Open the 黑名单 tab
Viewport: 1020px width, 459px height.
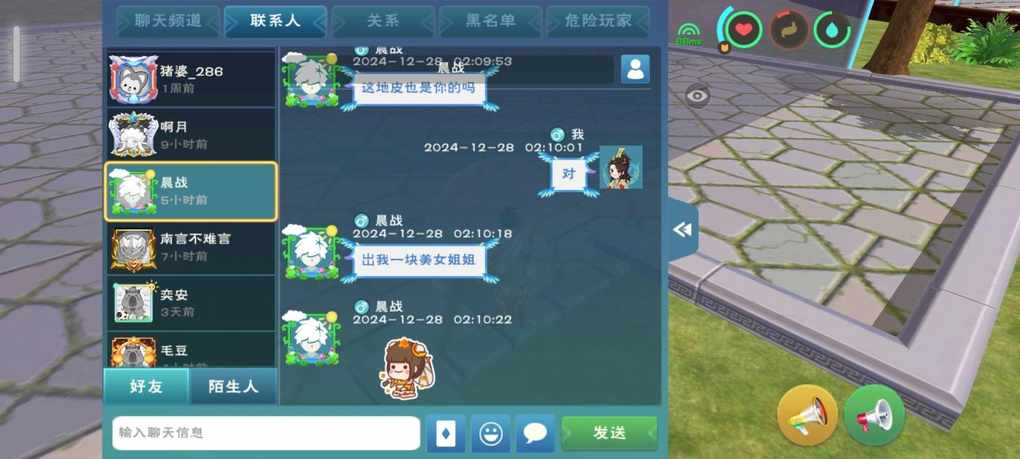click(x=490, y=21)
